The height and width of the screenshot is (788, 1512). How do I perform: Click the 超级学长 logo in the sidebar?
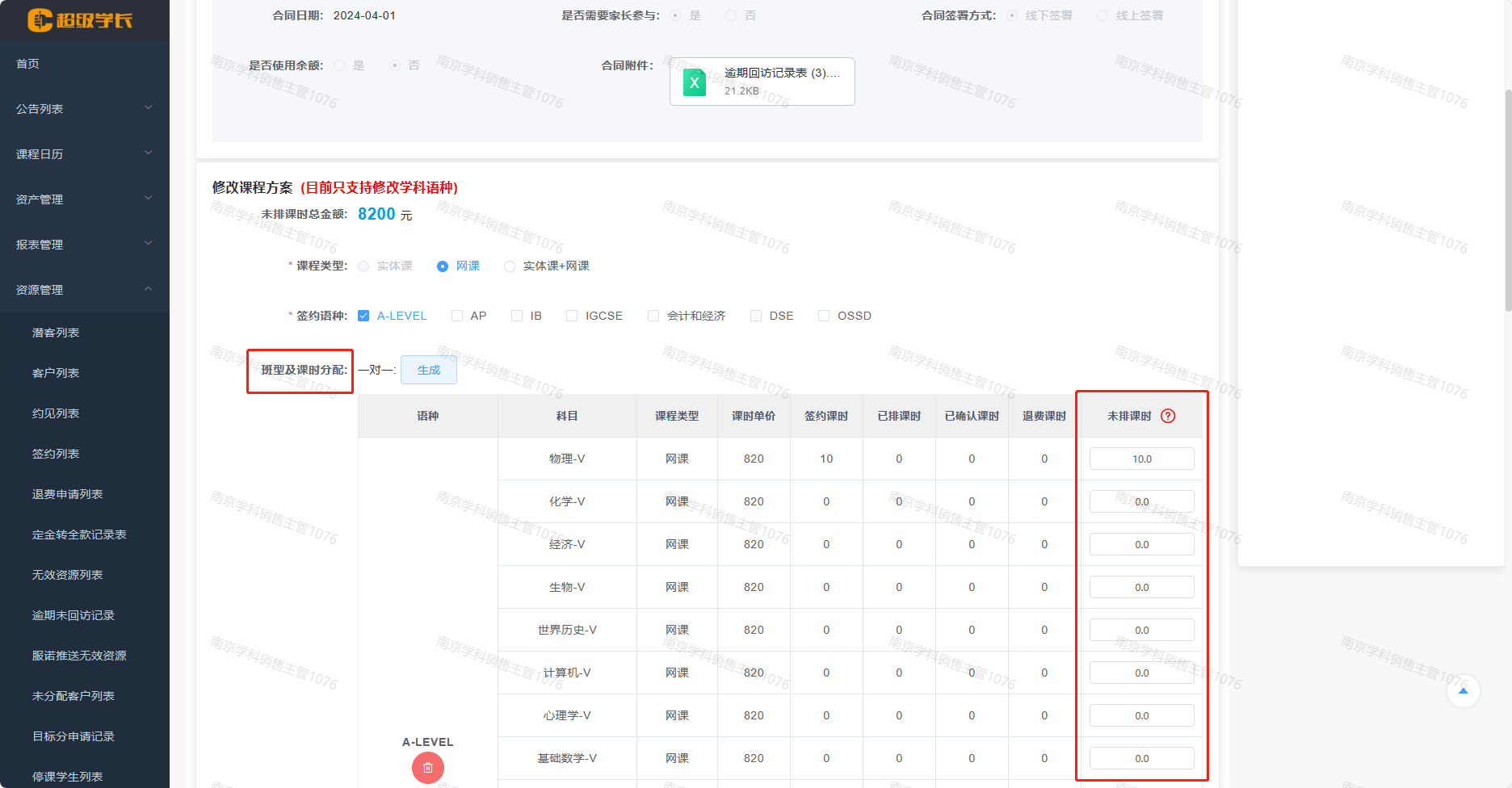[80, 20]
